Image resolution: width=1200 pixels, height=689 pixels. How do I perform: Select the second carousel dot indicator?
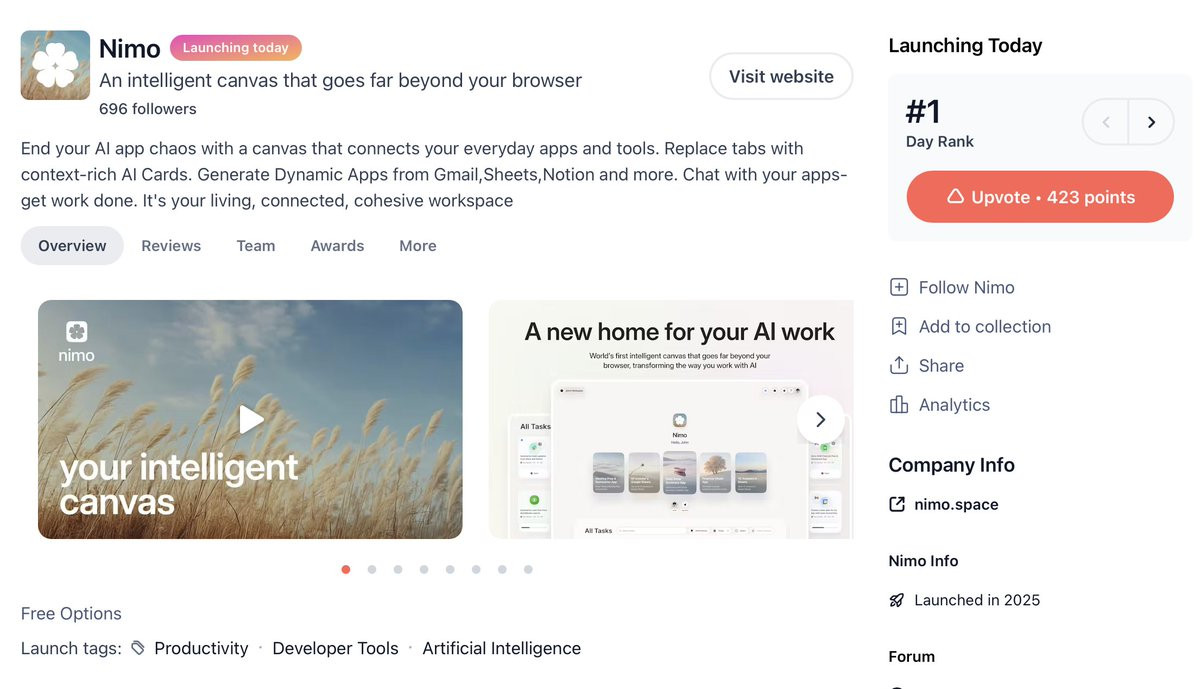click(372, 569)
